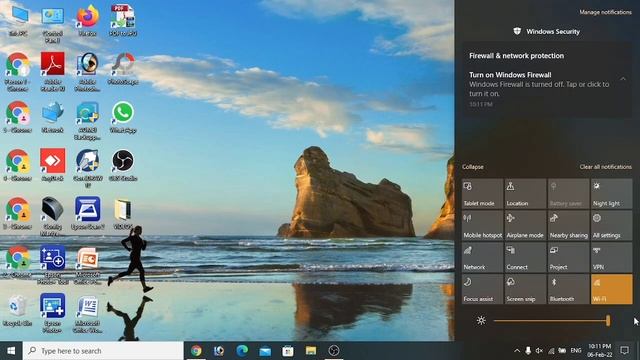Launch Chrome from the taskbar
This screenshot has width=640, height=360.
click(196, 351)
